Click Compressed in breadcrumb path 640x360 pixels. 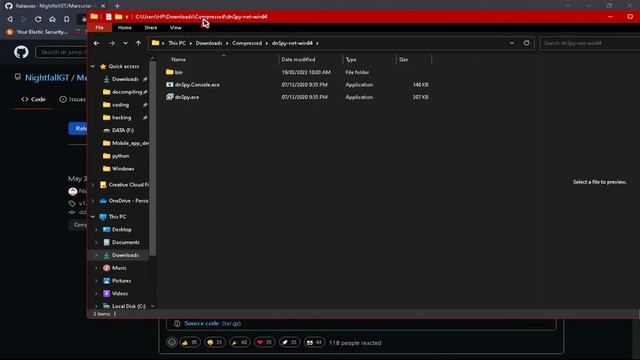coord(247,43)
